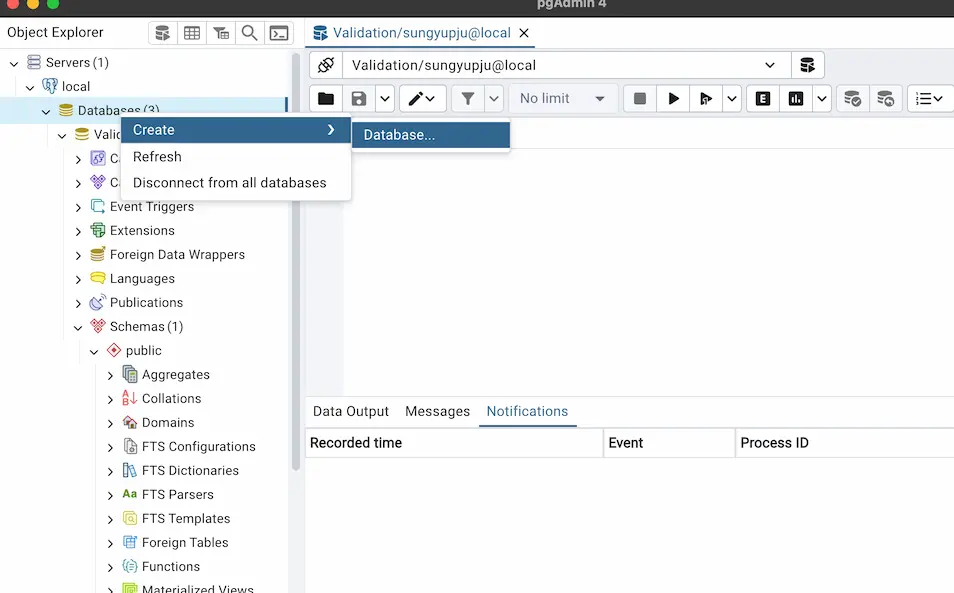Select Collations tree item
954x593 pixels.
point(171,398)
